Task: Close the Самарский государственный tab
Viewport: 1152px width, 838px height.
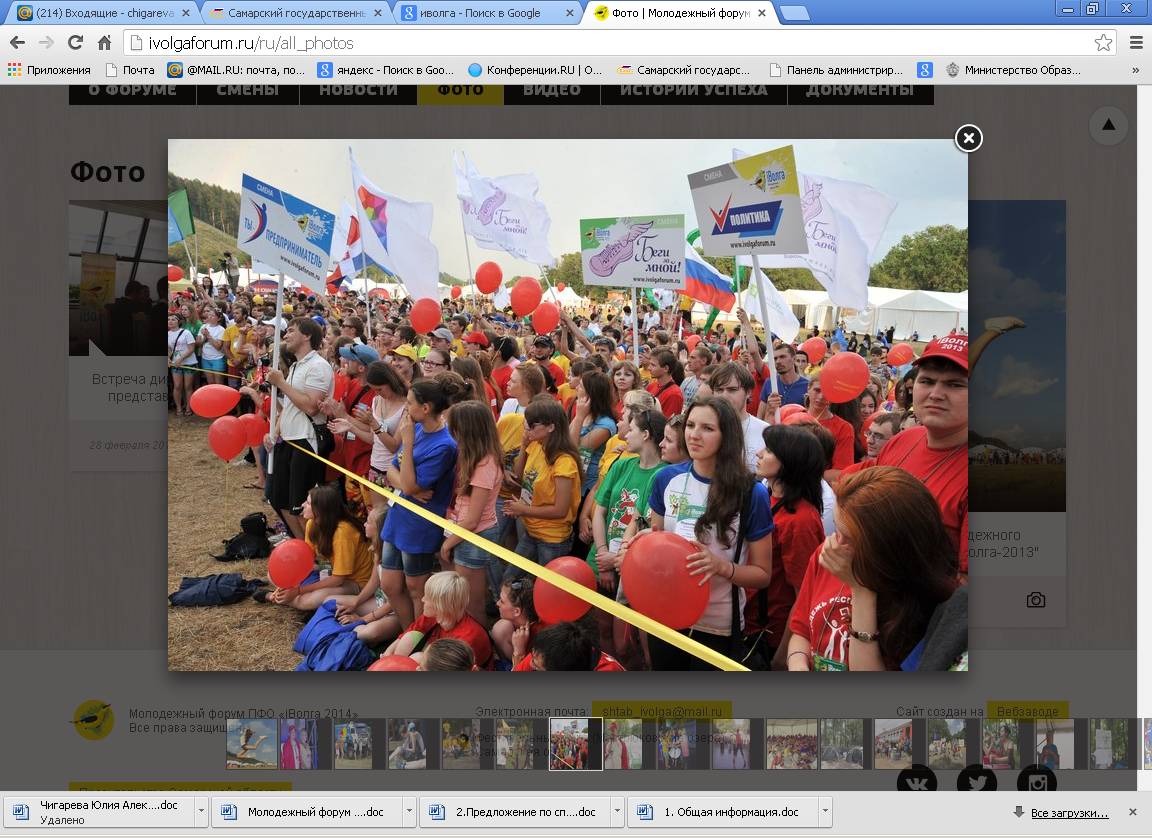Action: pyautogui.click(x=378, y=13)
